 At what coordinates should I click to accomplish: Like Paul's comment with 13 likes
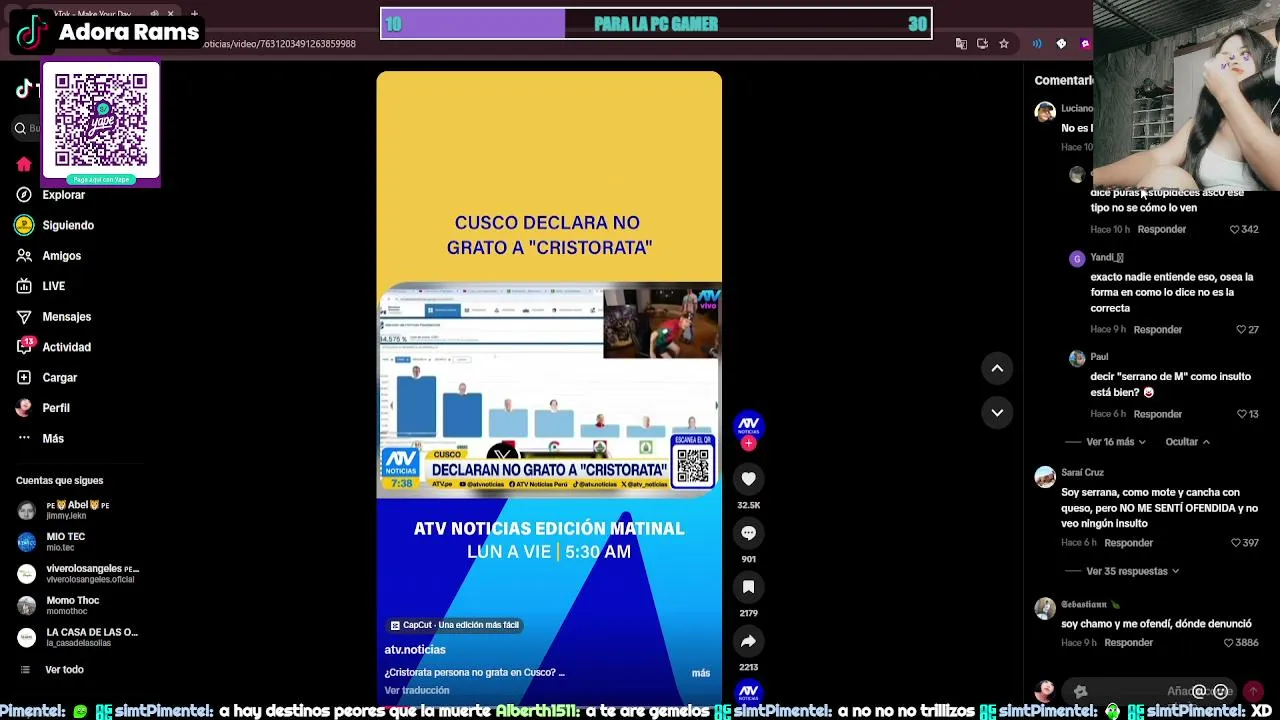(1241, 414)
